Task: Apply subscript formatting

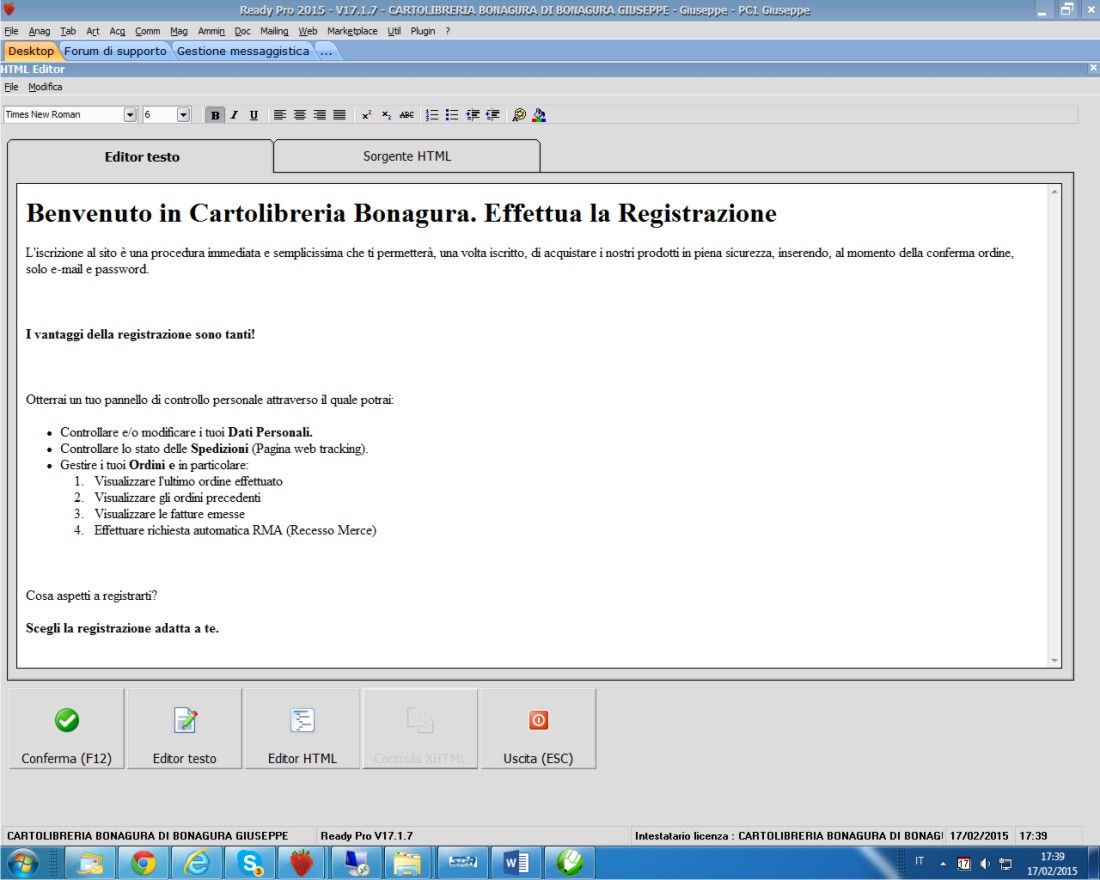Action: click(x=386, y=115)
